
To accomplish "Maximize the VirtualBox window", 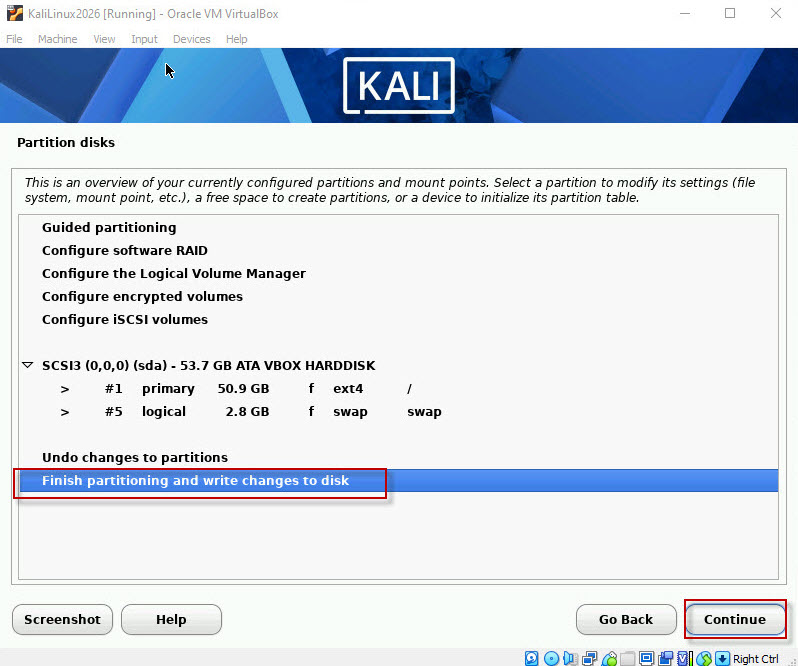I will pyautogui.click(x=730, y=13).
